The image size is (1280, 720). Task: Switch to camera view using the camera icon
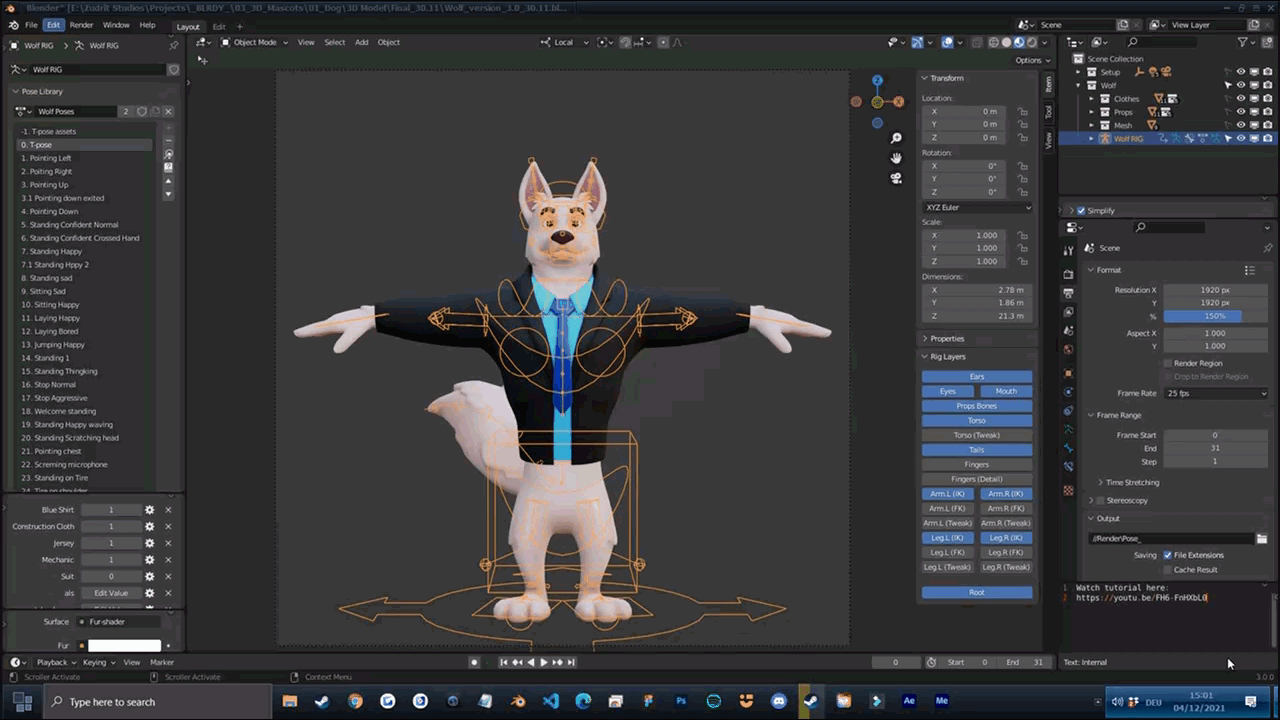point(896,178)
